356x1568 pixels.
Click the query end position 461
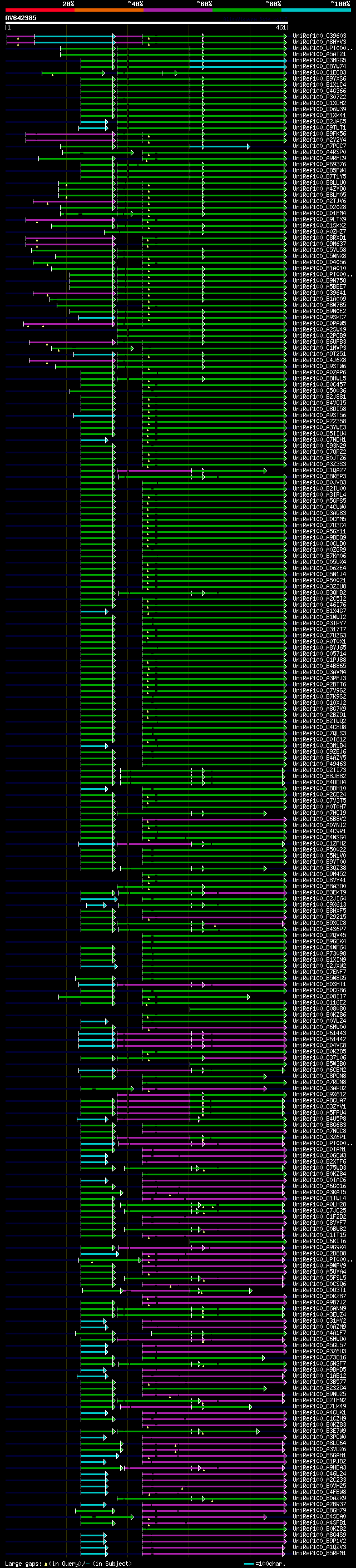pos(280,27)
